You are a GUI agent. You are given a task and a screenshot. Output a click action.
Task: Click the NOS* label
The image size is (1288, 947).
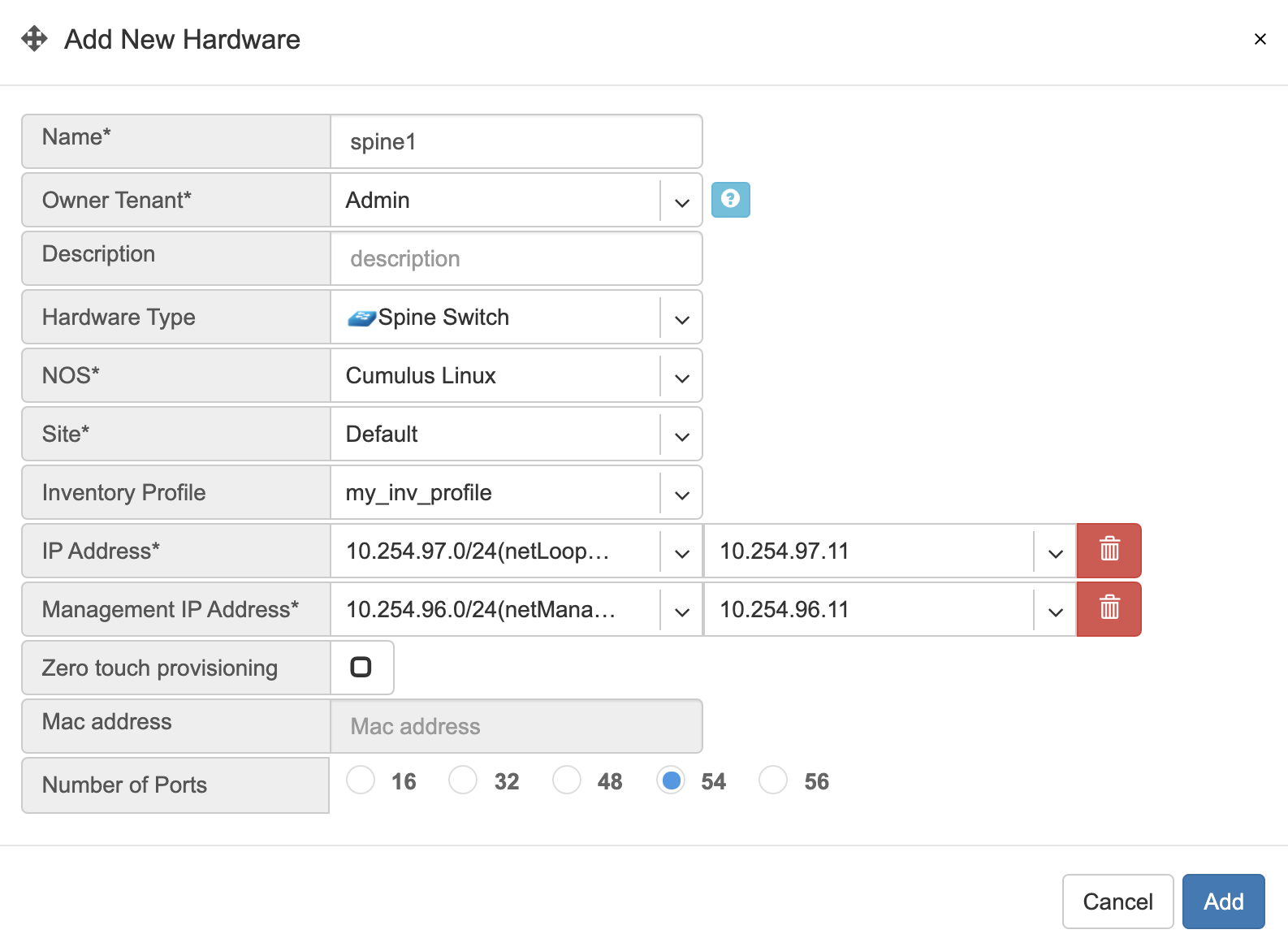pyautogui.click(x=71, y=375)
